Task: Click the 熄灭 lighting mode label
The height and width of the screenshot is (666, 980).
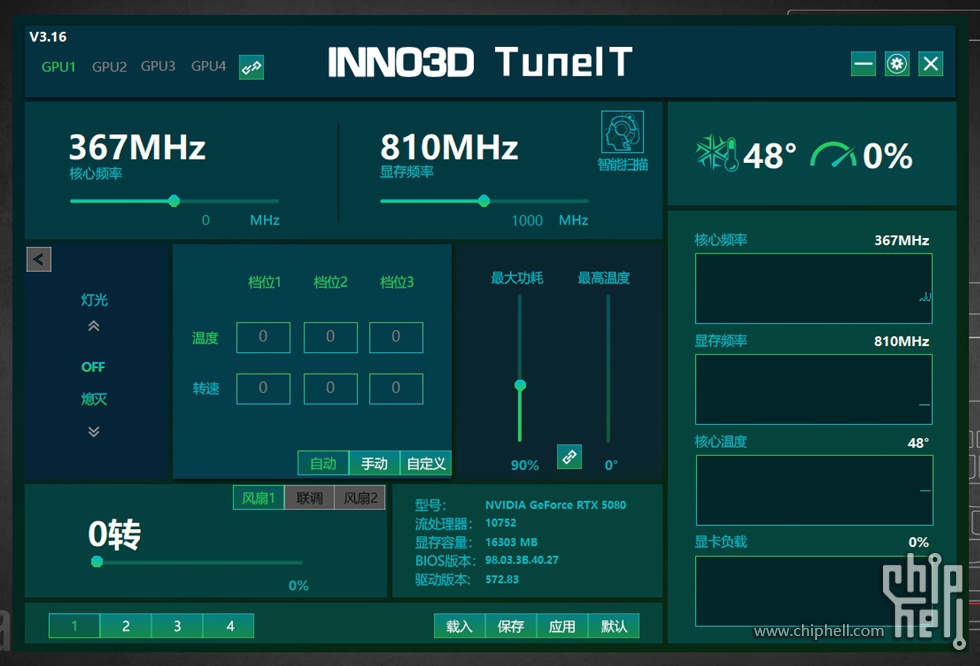Action: 94,399
